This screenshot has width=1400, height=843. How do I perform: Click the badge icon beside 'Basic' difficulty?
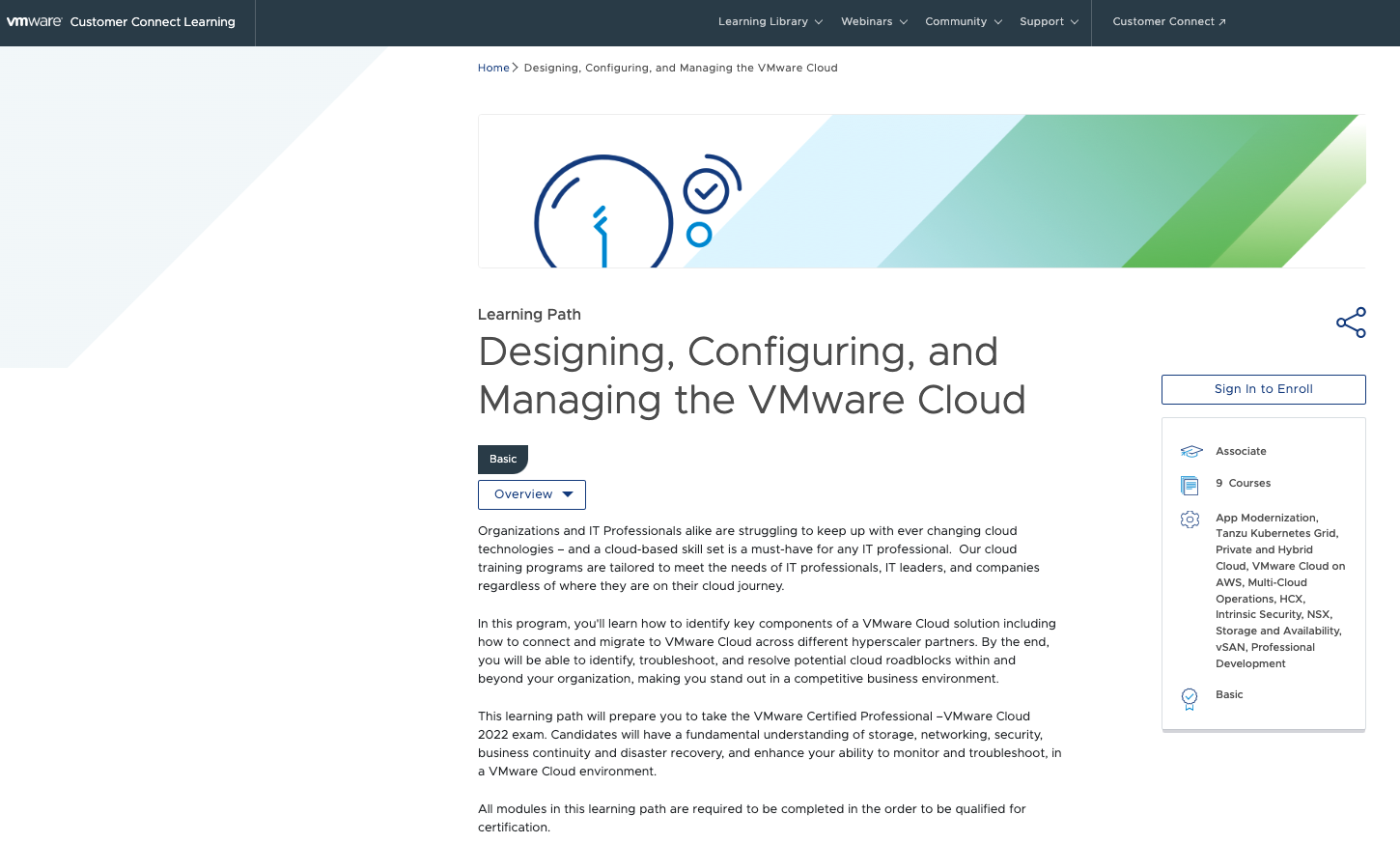1190,699
